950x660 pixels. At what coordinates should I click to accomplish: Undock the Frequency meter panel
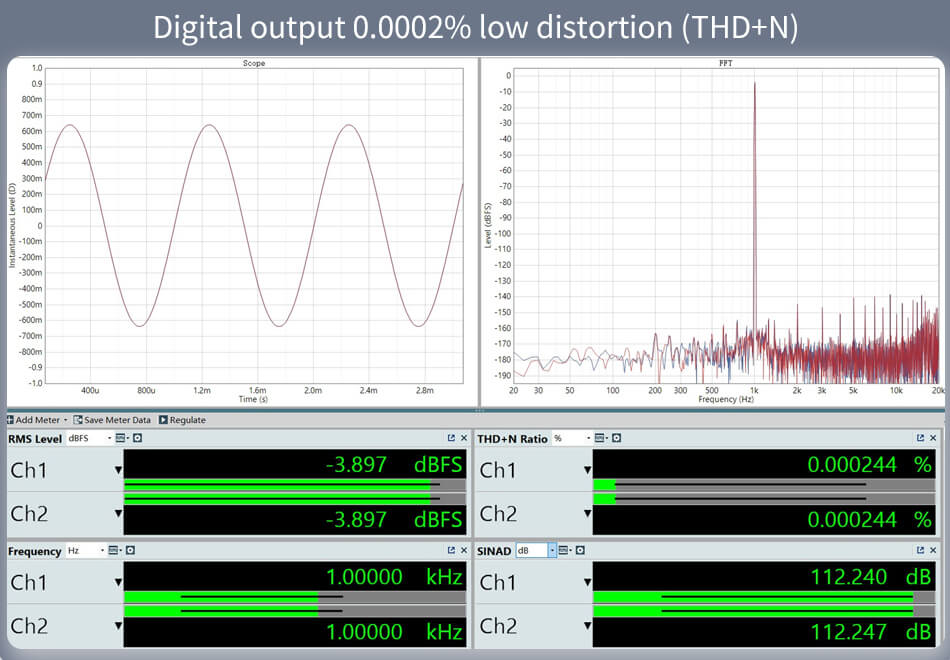[451, 550]
